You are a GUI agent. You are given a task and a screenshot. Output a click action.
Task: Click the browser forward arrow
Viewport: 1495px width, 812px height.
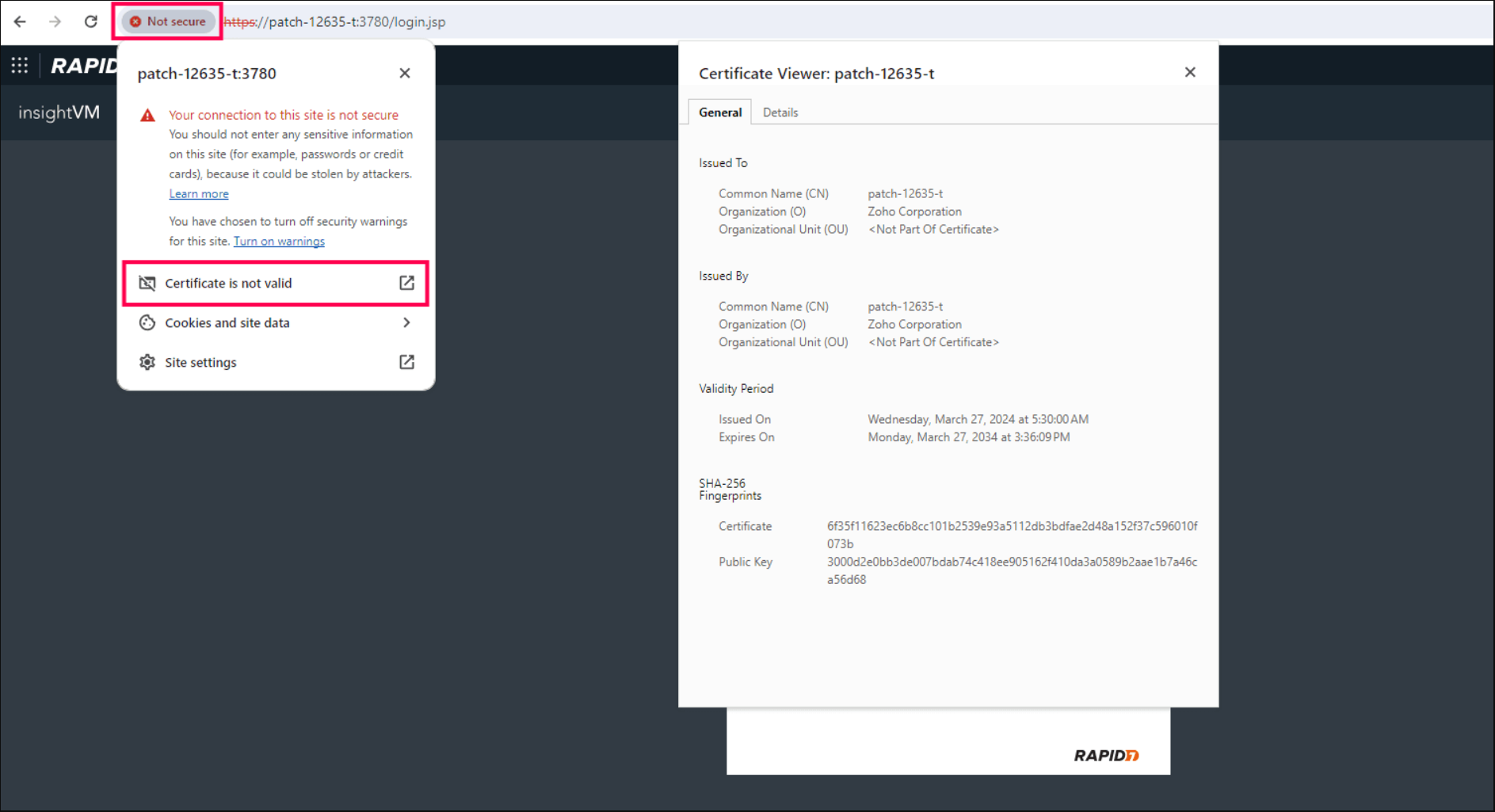tap(55, 21)
